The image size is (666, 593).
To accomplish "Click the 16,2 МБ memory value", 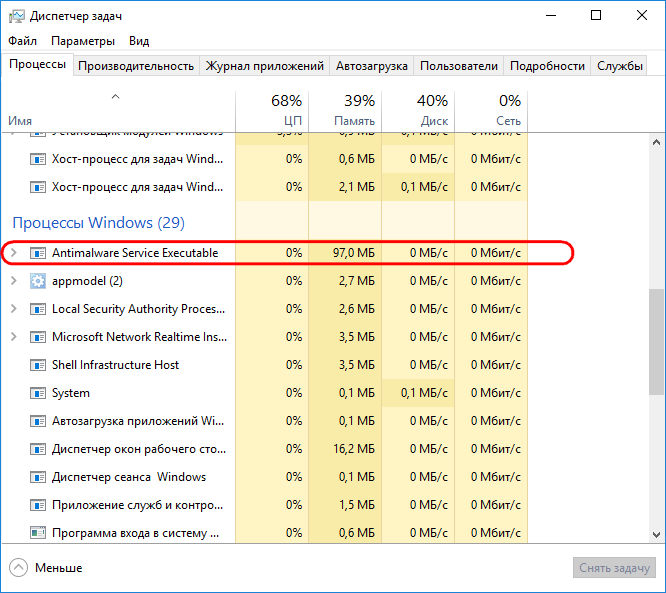I will coord(354,449).
